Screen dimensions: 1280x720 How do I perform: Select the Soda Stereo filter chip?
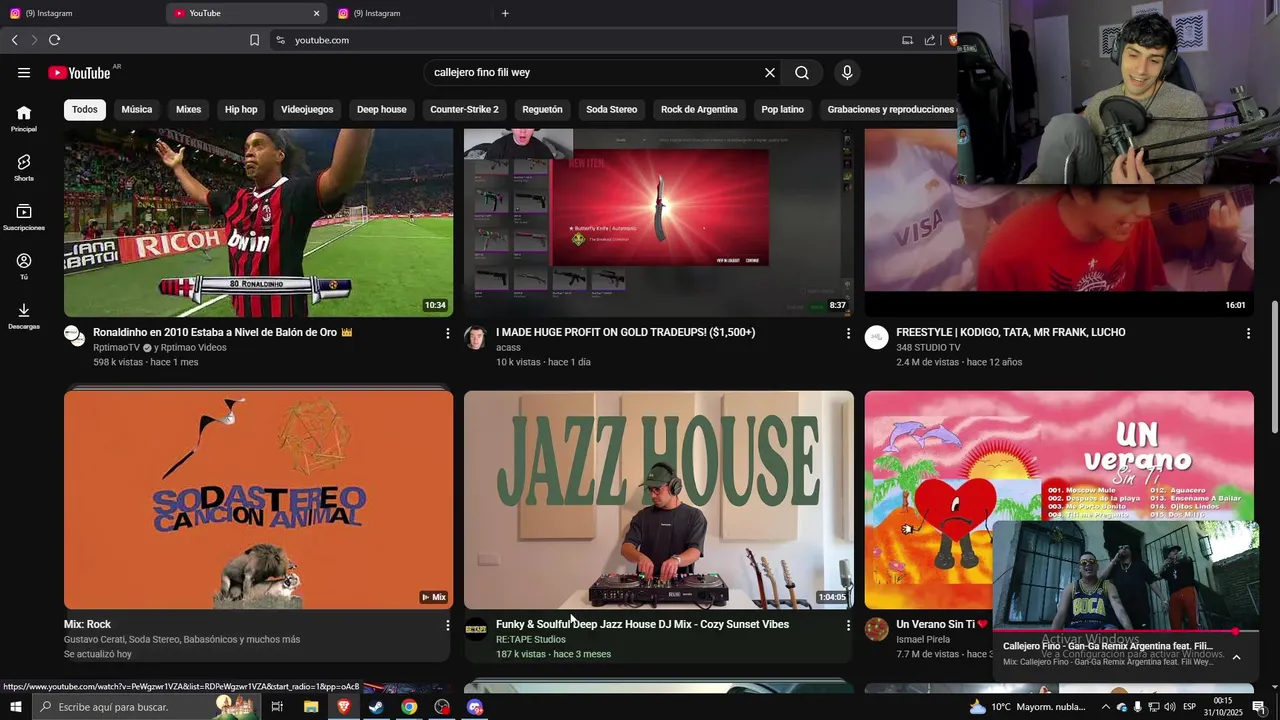(612, 109)
